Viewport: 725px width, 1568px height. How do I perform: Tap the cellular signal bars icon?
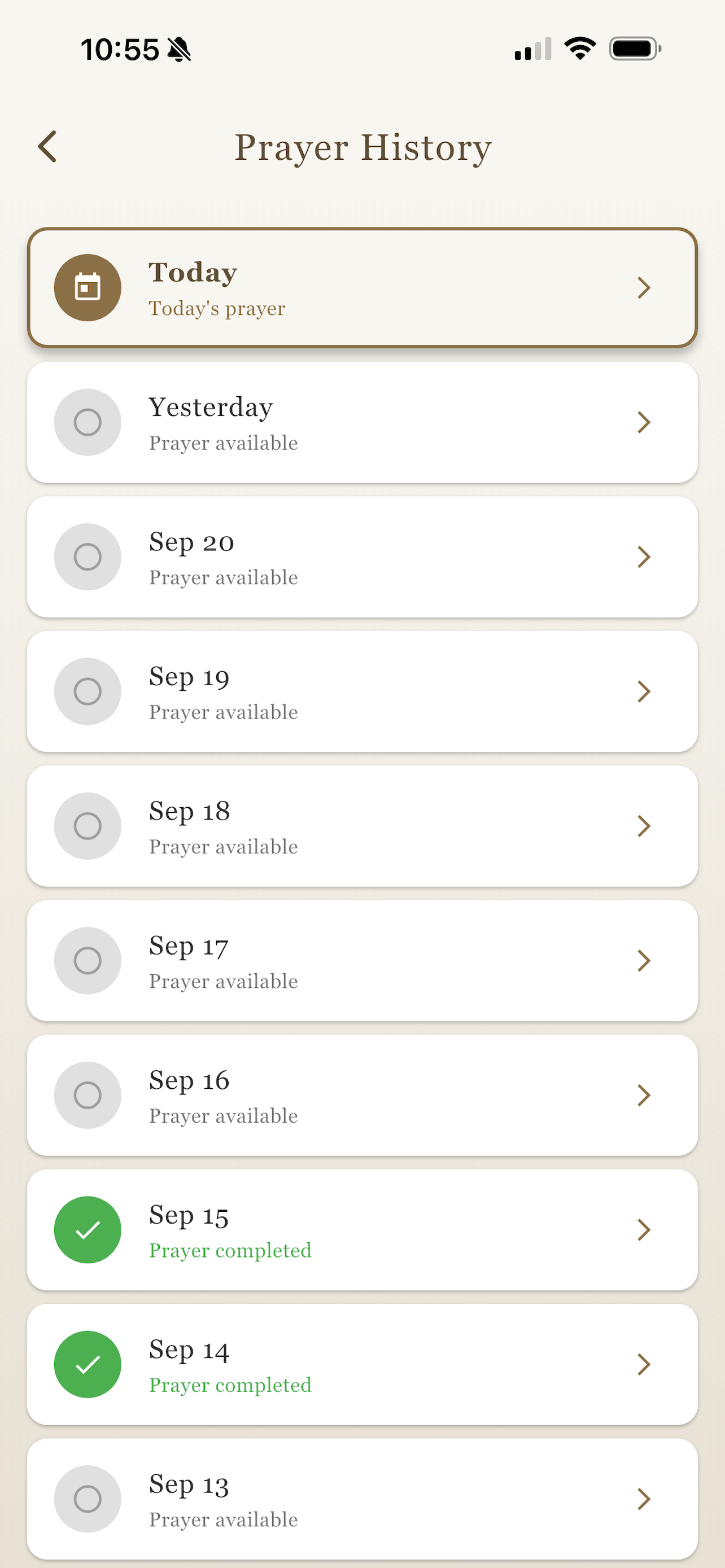[x=532, y=49]
